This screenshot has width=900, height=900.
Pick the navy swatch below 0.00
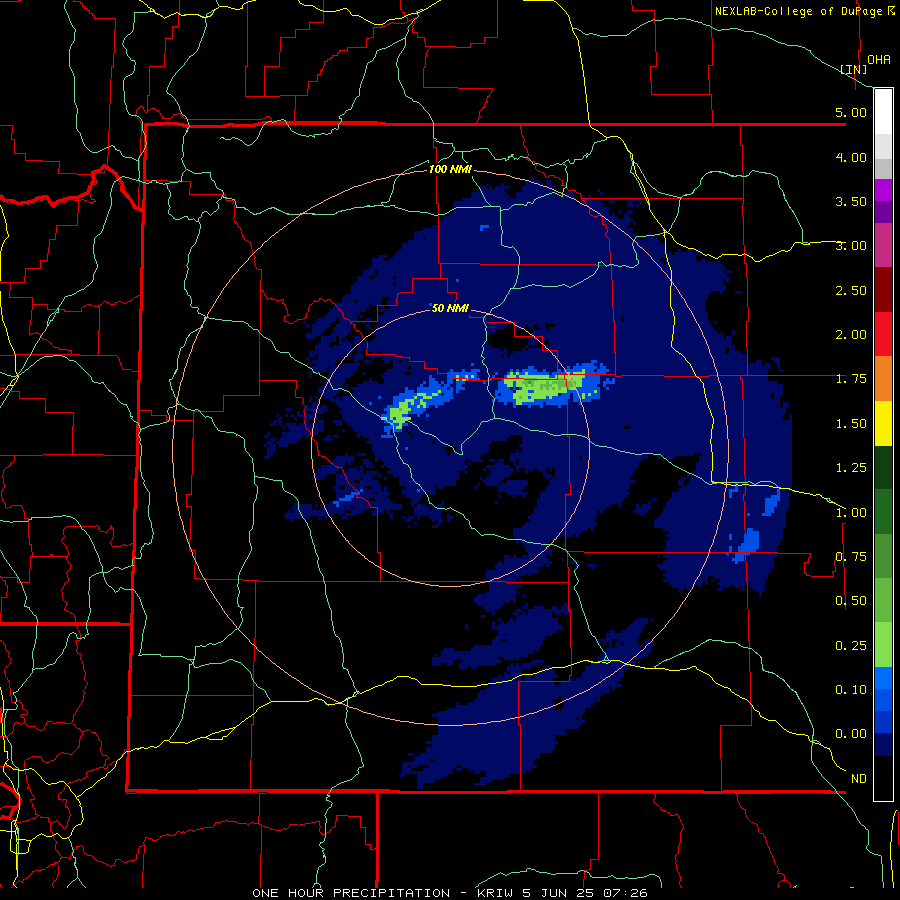point(883,744)
